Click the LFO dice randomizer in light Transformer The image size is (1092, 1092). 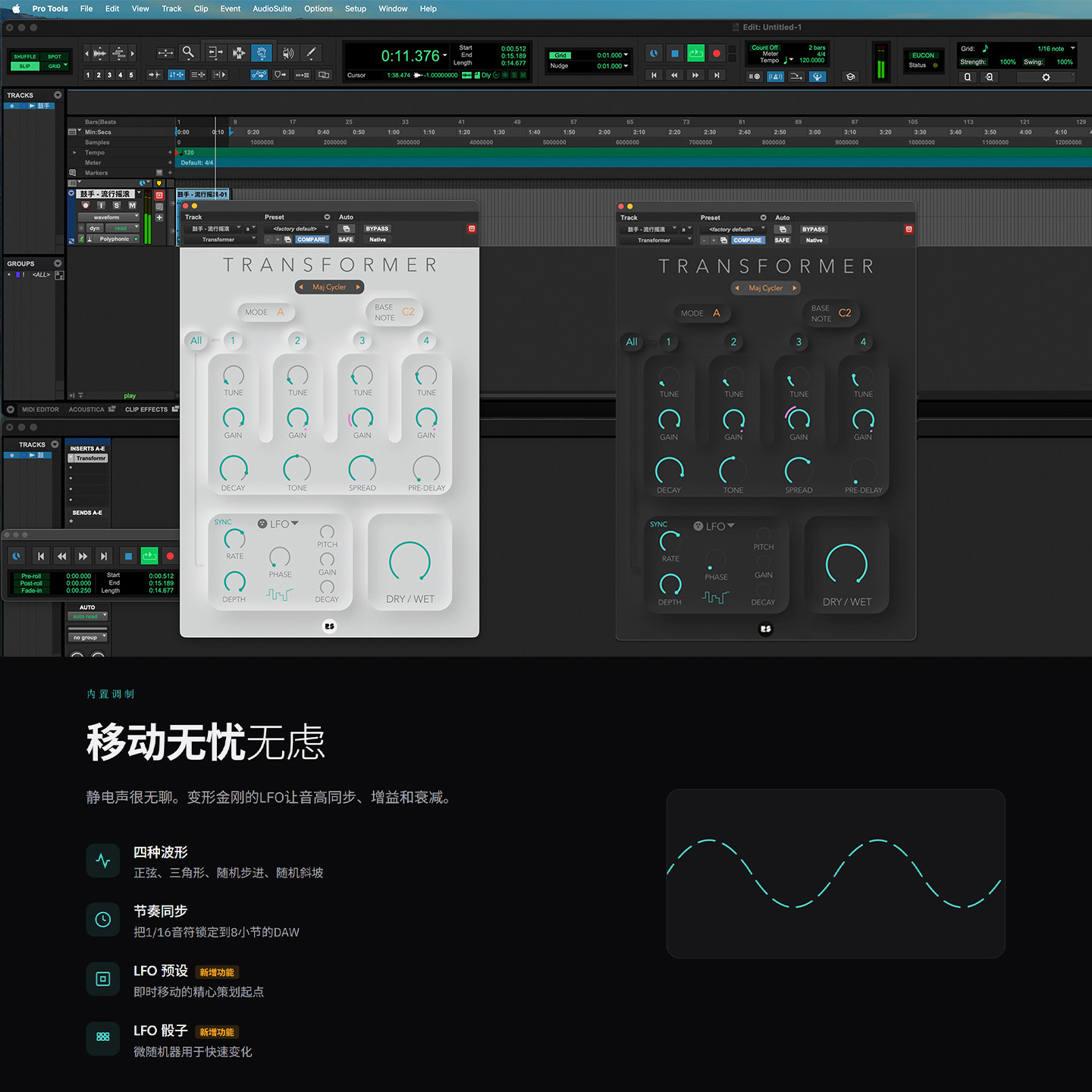262,524
